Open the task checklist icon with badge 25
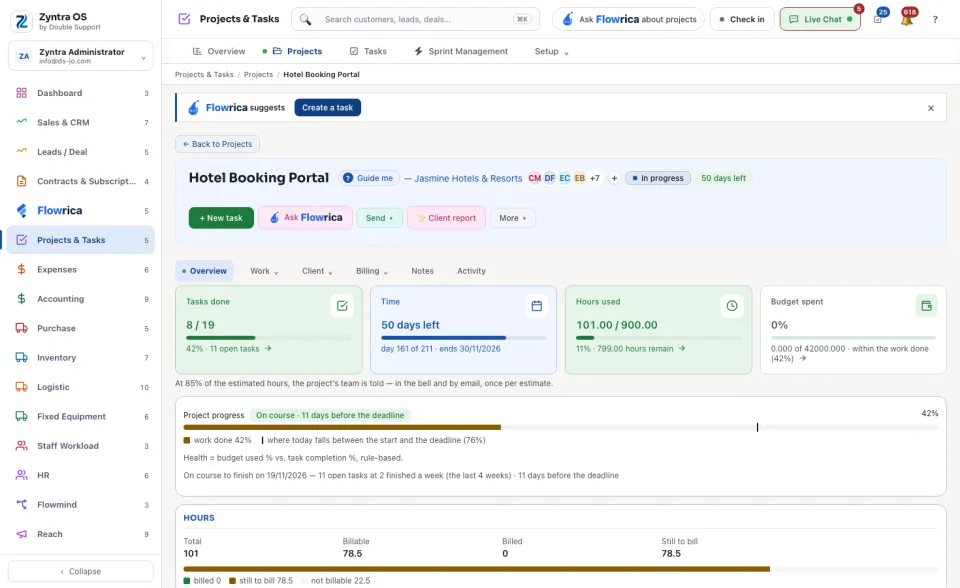This screenshot has width=960, height=588. (878, 20)
